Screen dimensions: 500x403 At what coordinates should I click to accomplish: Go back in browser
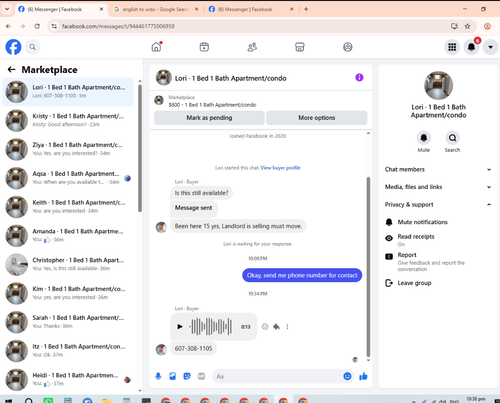(8, 26)
